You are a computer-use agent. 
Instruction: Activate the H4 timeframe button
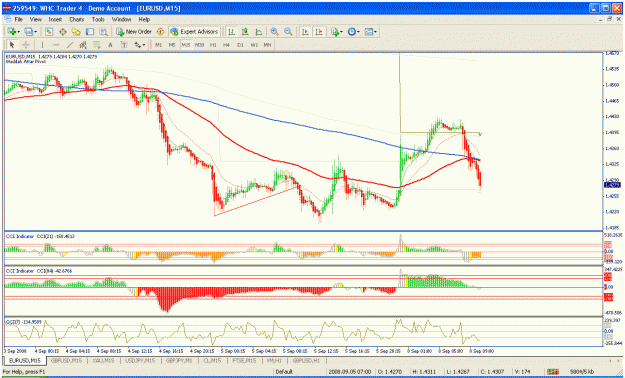tap(226, 45)
